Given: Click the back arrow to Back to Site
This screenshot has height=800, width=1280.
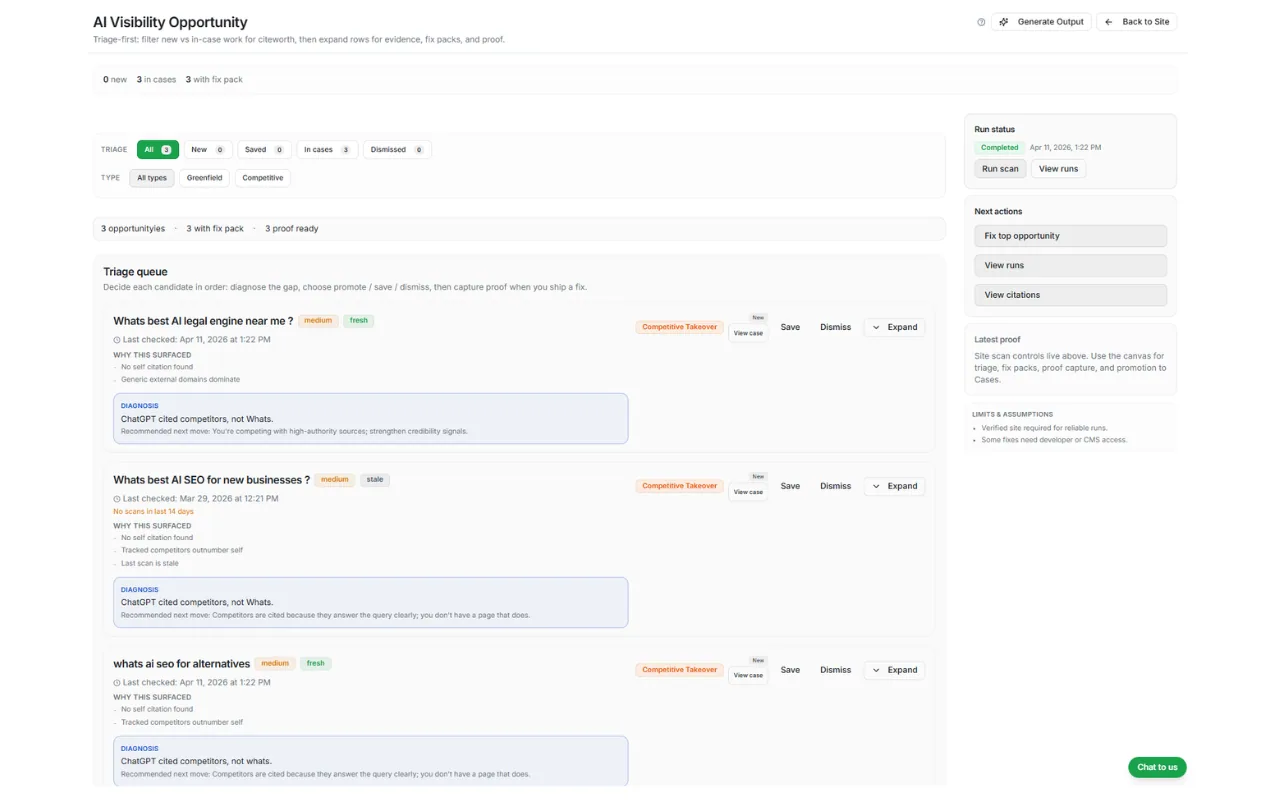Looking at the screenshot, I should pyautogui.click(x=1108, y=22).
